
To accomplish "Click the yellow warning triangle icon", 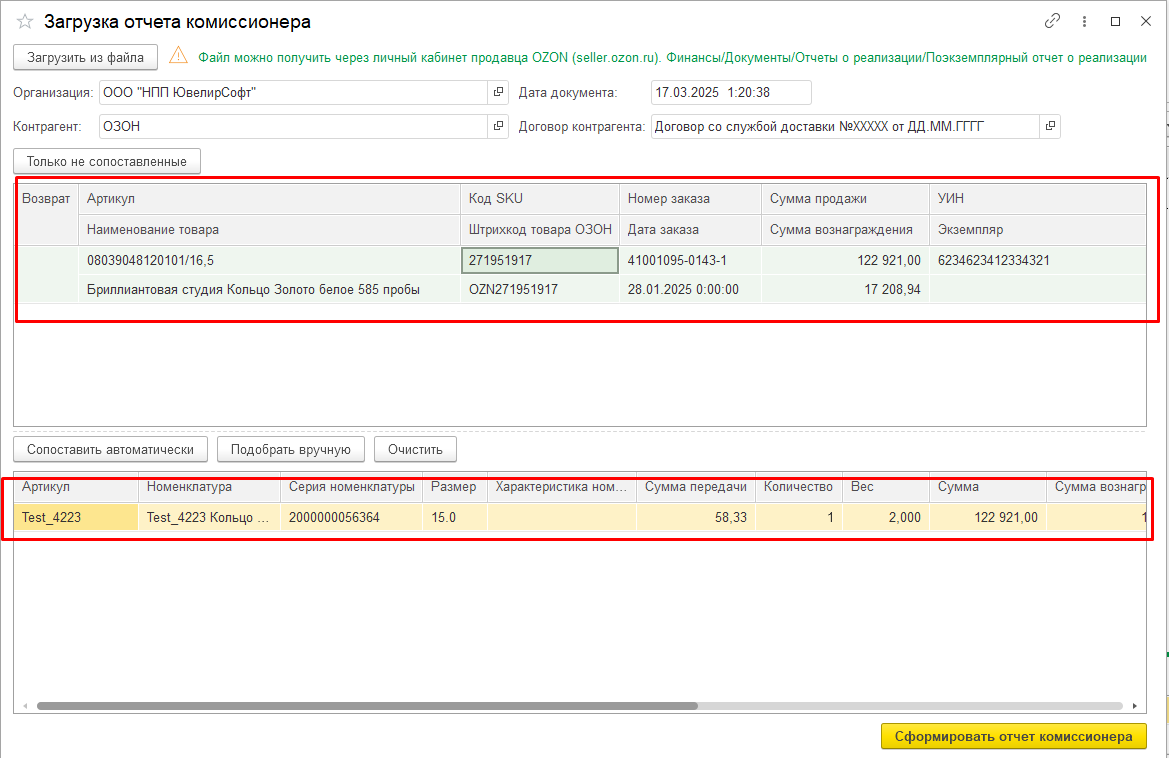I will pos(178,56).
